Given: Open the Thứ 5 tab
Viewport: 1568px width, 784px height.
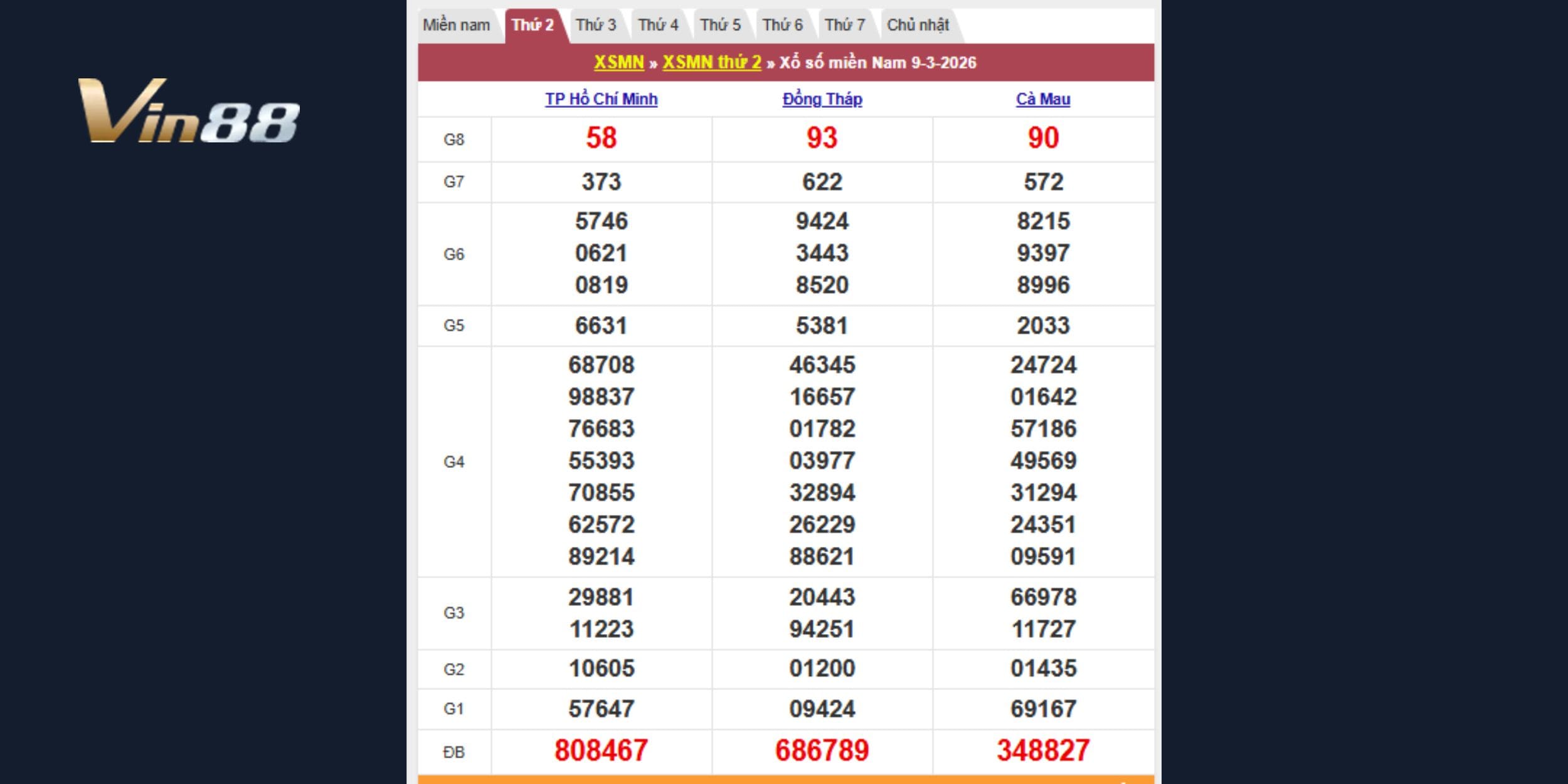Looking at the screenshot, I should coord(720,25).
